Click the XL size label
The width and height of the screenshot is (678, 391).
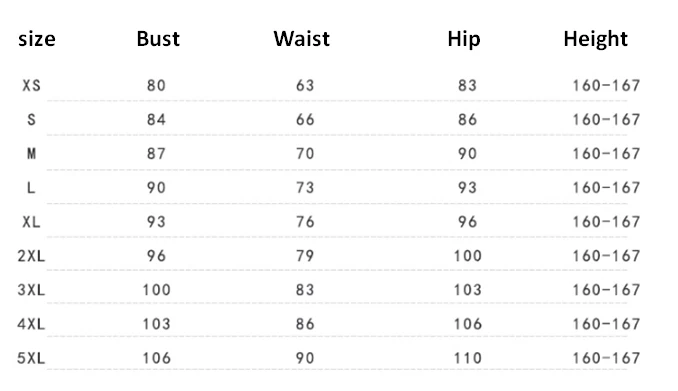[32, 222]
